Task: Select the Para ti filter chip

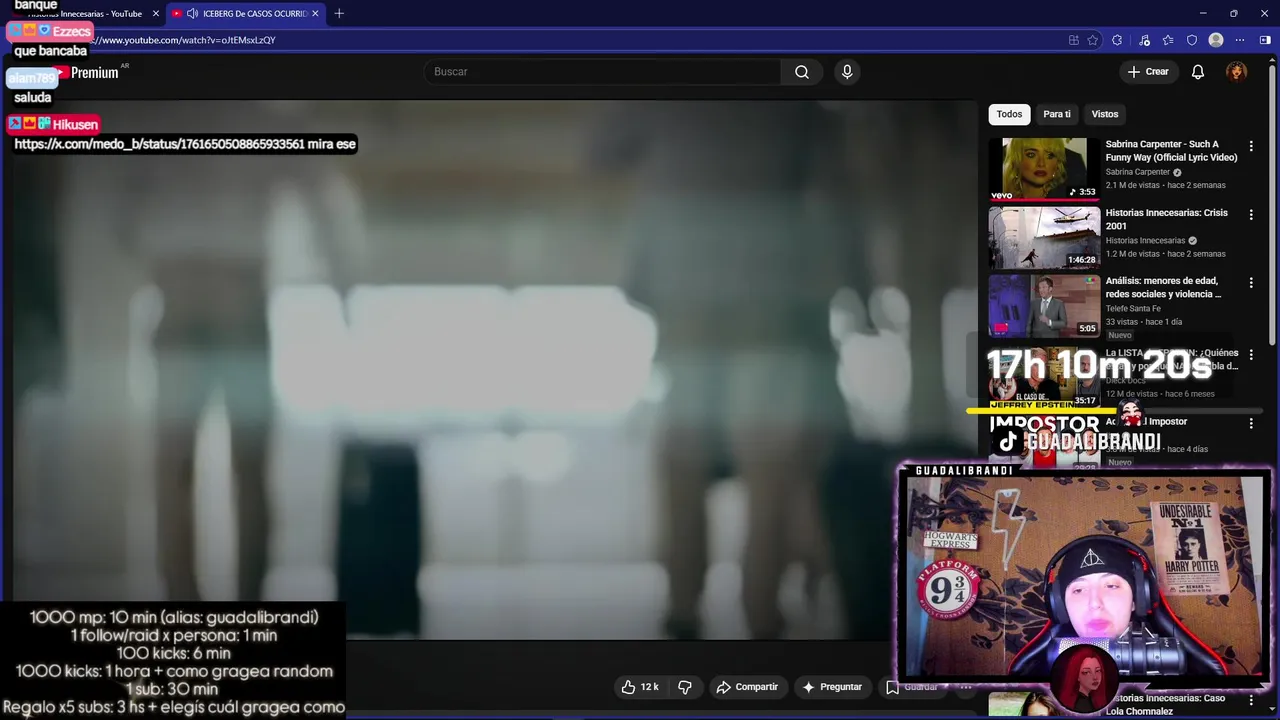Action: point(1057,114)
